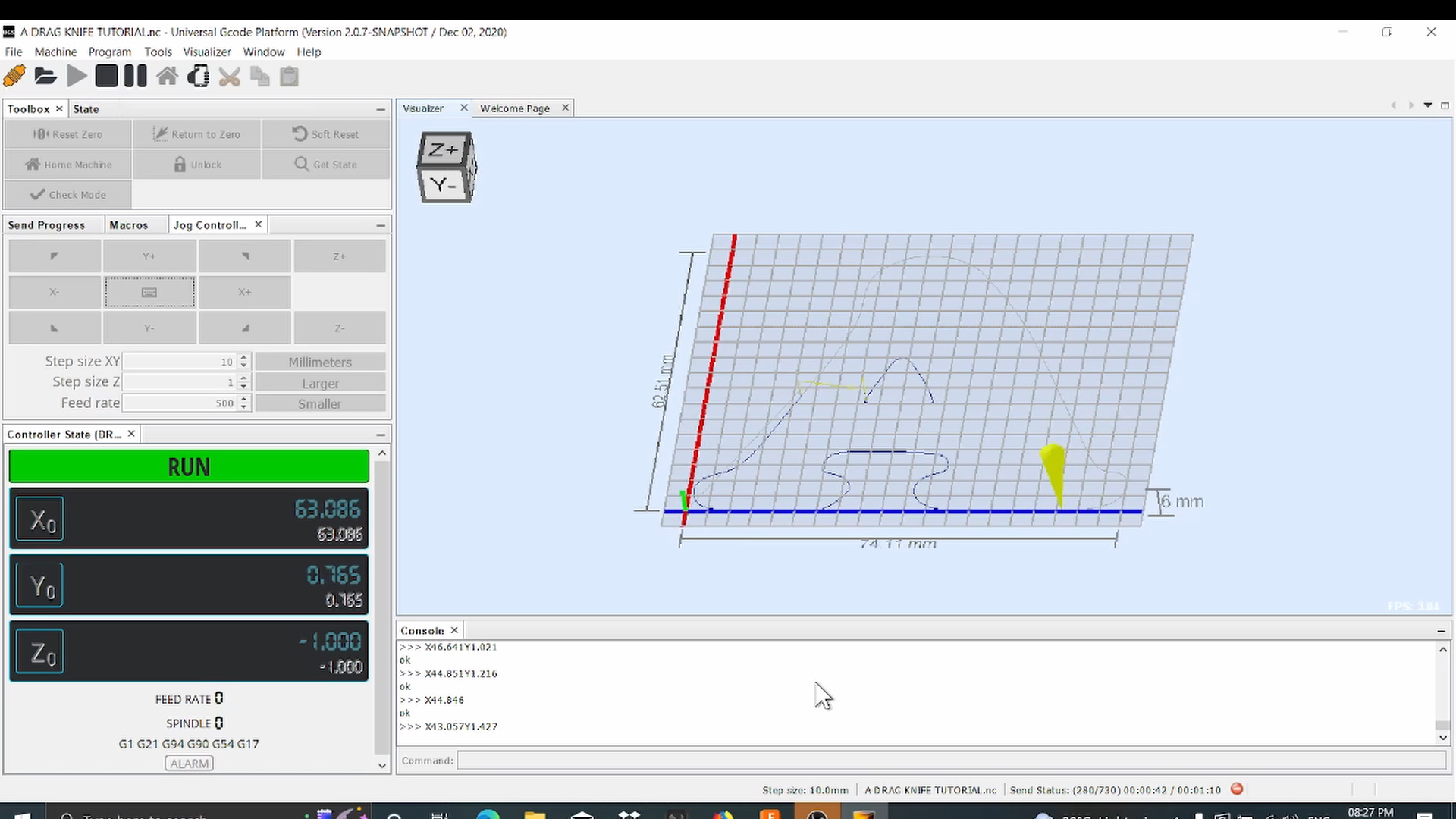Connect to the machine with the plug icon
1456x819 pixels.
coord(14,76)
